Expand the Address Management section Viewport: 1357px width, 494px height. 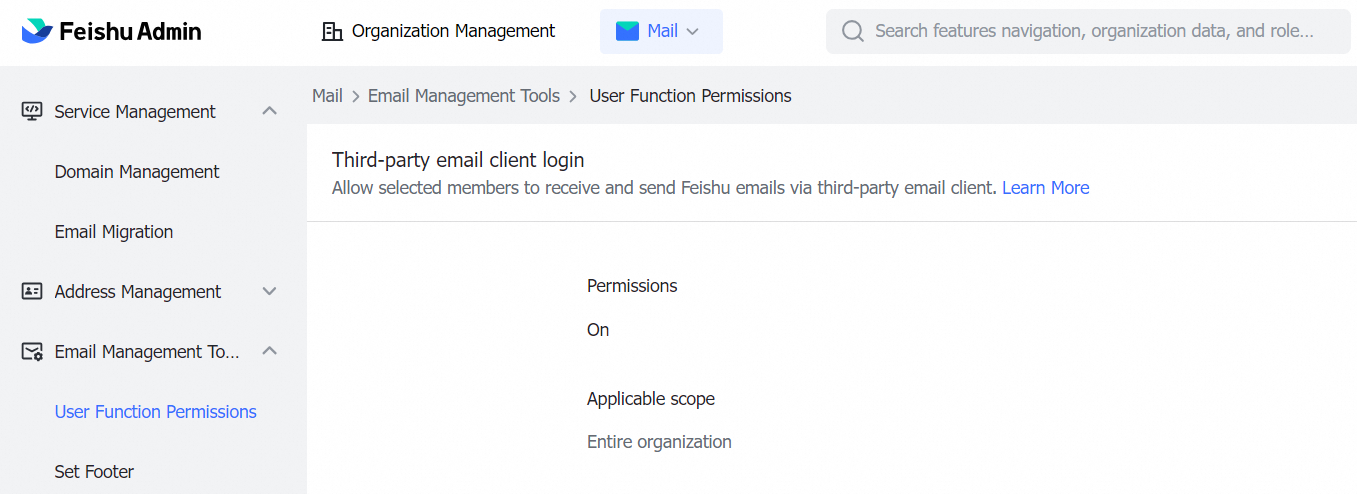pyautogui.click(x=269, y=291)
